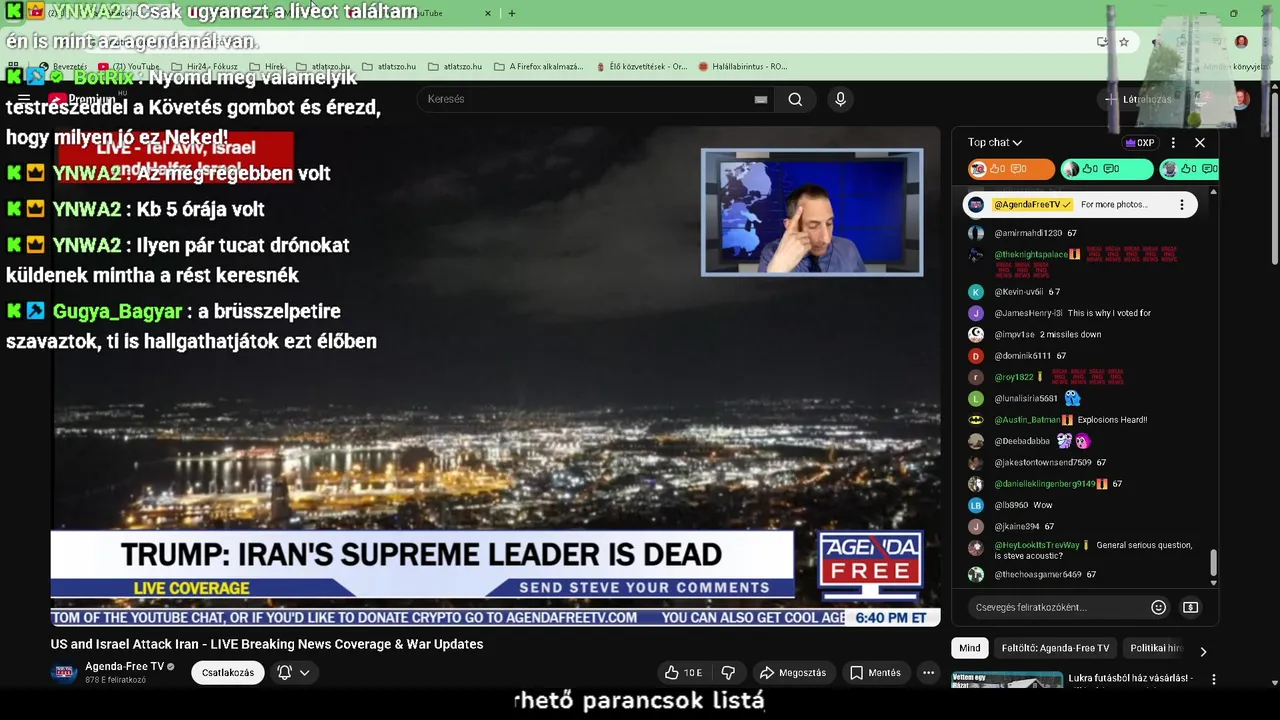The image size is (1280, 720).
Task: Activate voice search microphone
Action: (840, 99)
